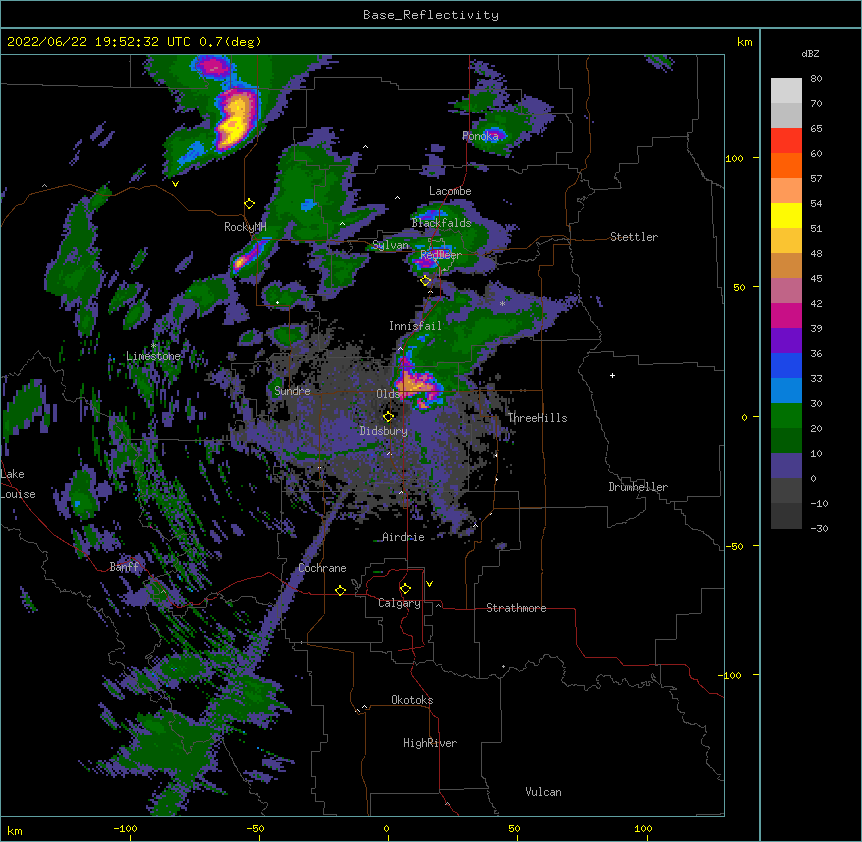Pick the yellow 51-54 dBZ legend swatch
Viewport: 862px width, 842px height.
point(786,215)
